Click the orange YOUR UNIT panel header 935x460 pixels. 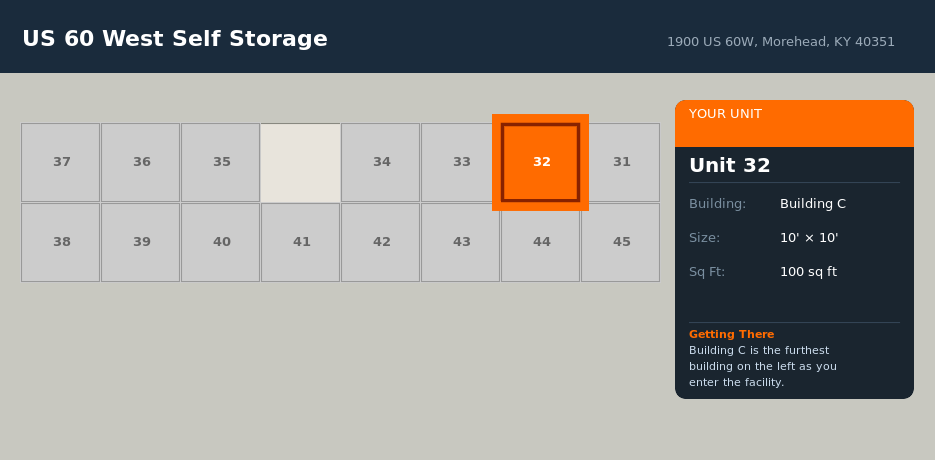[x=794, y=123]
